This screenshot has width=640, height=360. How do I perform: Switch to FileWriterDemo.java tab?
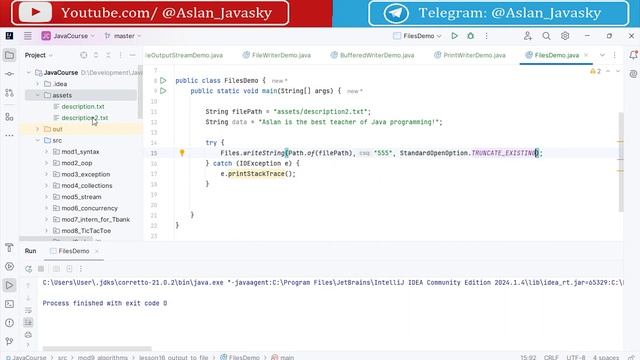click(277, 55)
